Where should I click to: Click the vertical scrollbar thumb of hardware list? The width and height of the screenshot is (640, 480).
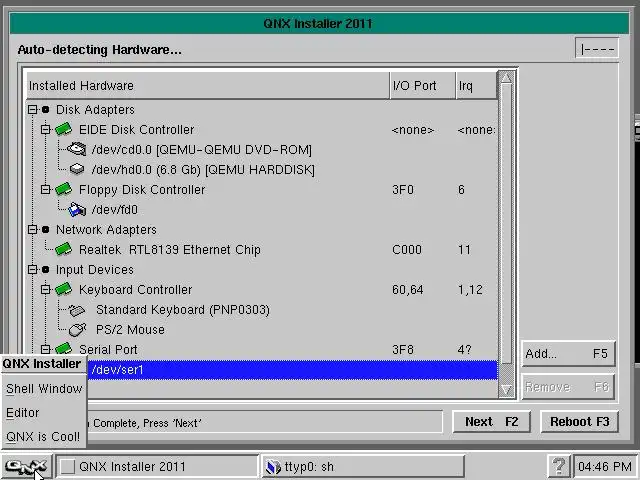tap(506, 224)
